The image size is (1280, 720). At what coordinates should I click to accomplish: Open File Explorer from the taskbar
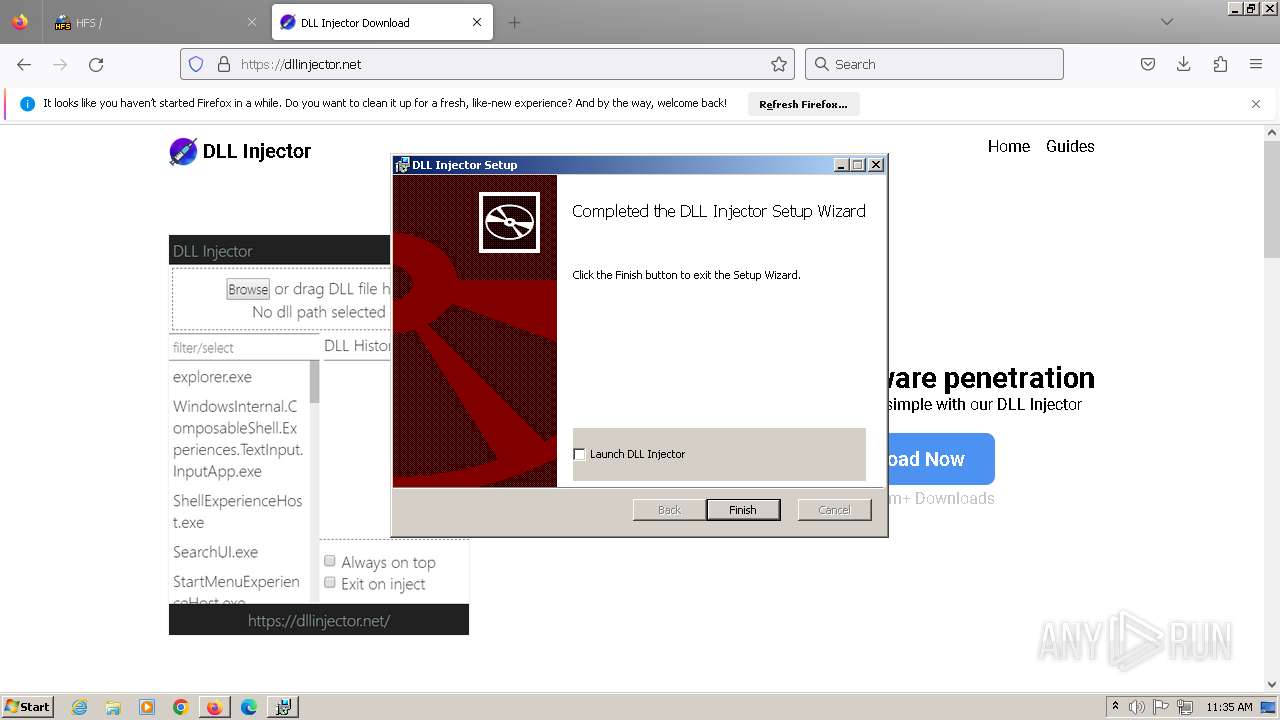[x=113, y=707]
